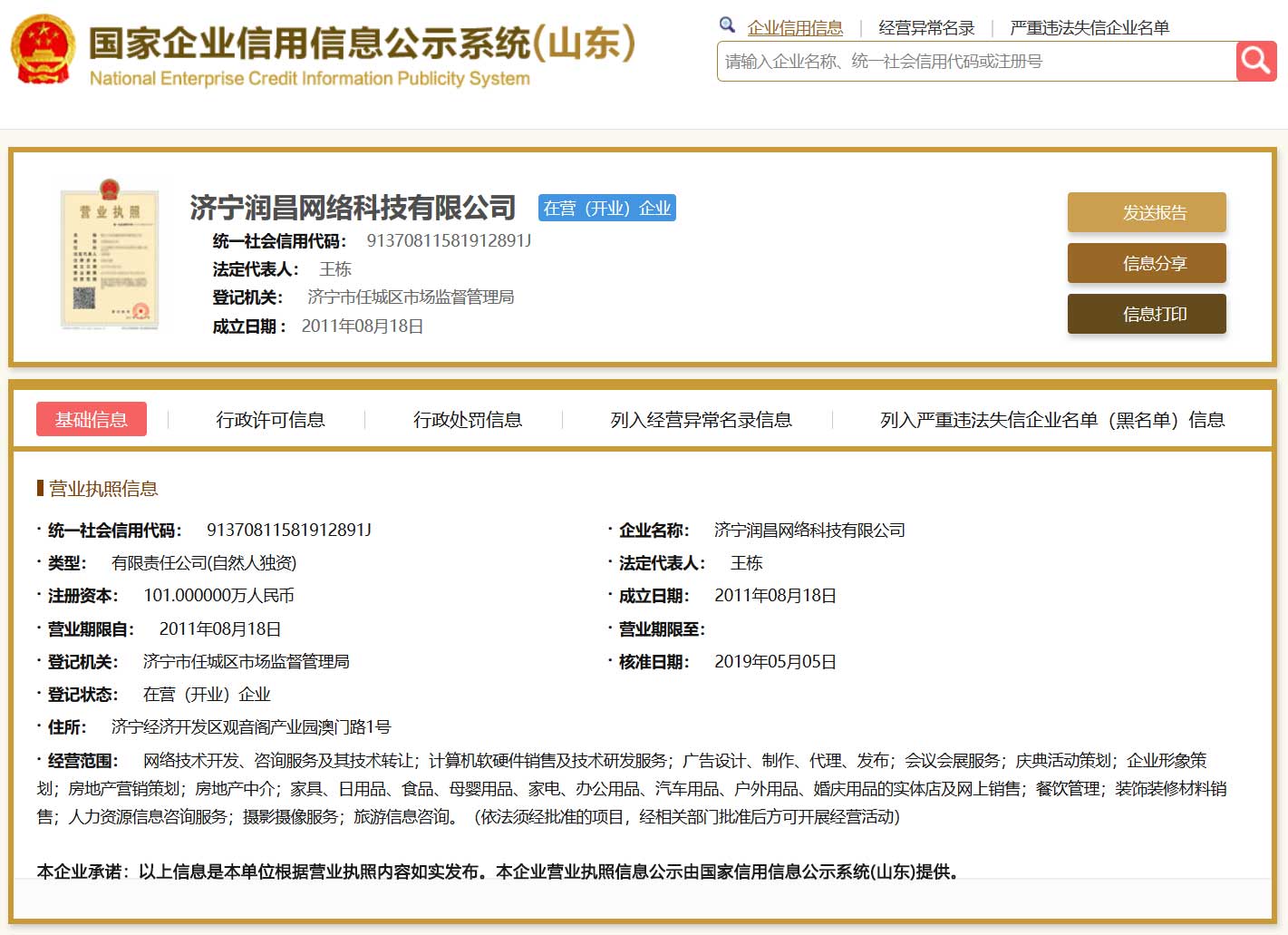Click the 营业执照信息 section heading
Viewport: 1288px width, 935px height.
click(103, 489)
